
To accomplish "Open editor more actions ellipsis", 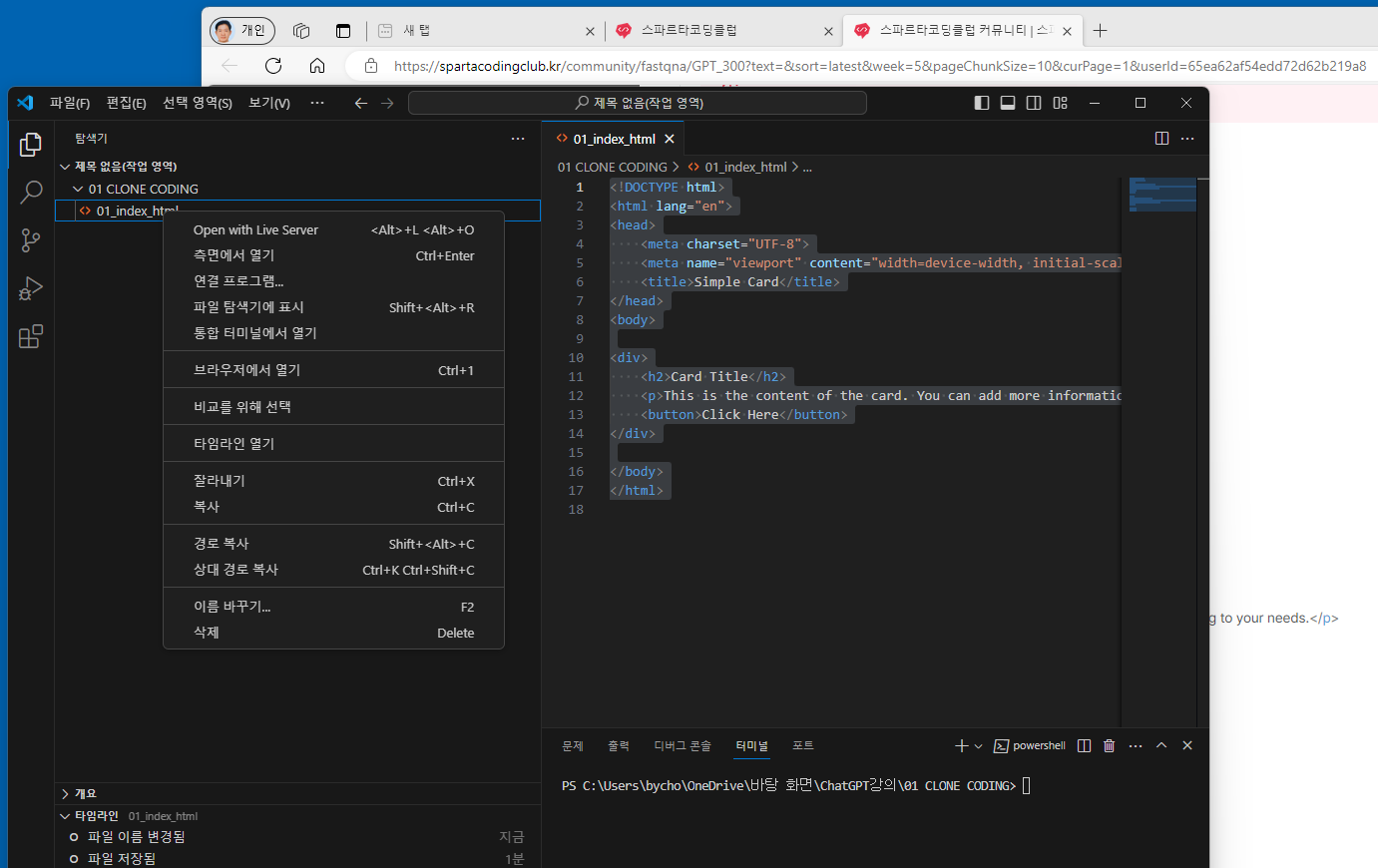I will pyautogui.click(x=1187, y=139).
